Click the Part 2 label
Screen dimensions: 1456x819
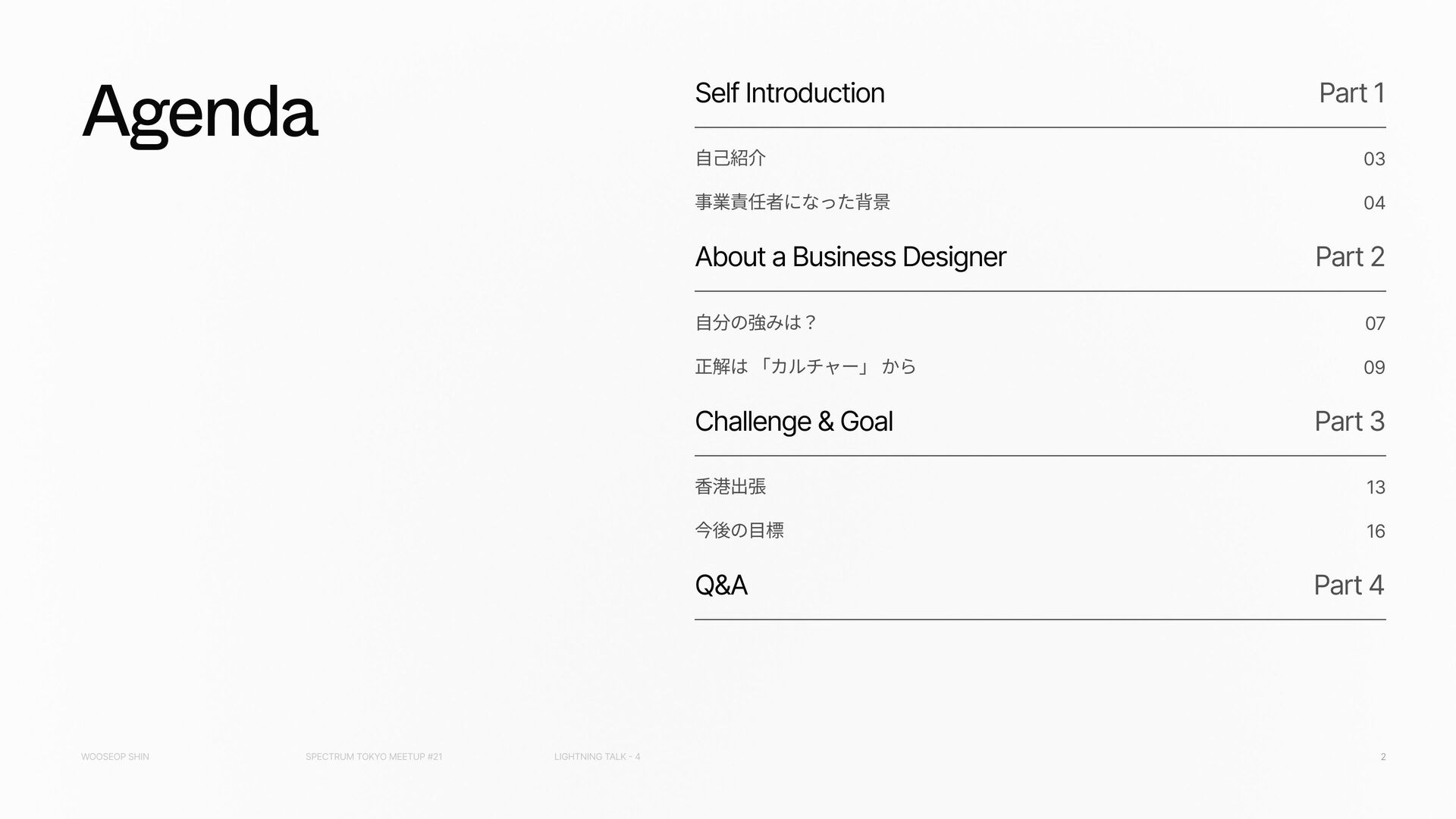pos(1350,257)
